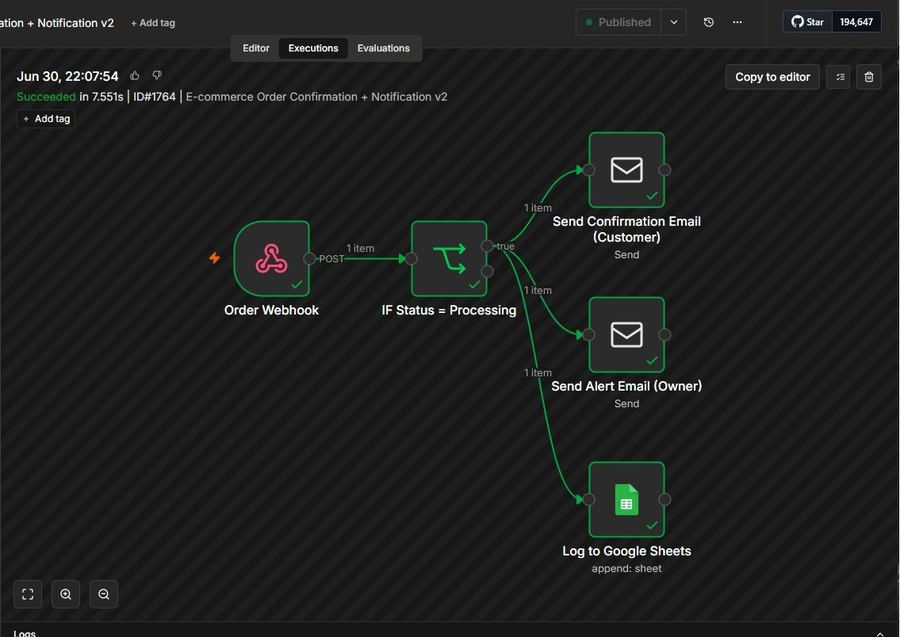The image size is (900, 637).
Task: Expand the Published dropdown arrow
Action: [674, 22]
